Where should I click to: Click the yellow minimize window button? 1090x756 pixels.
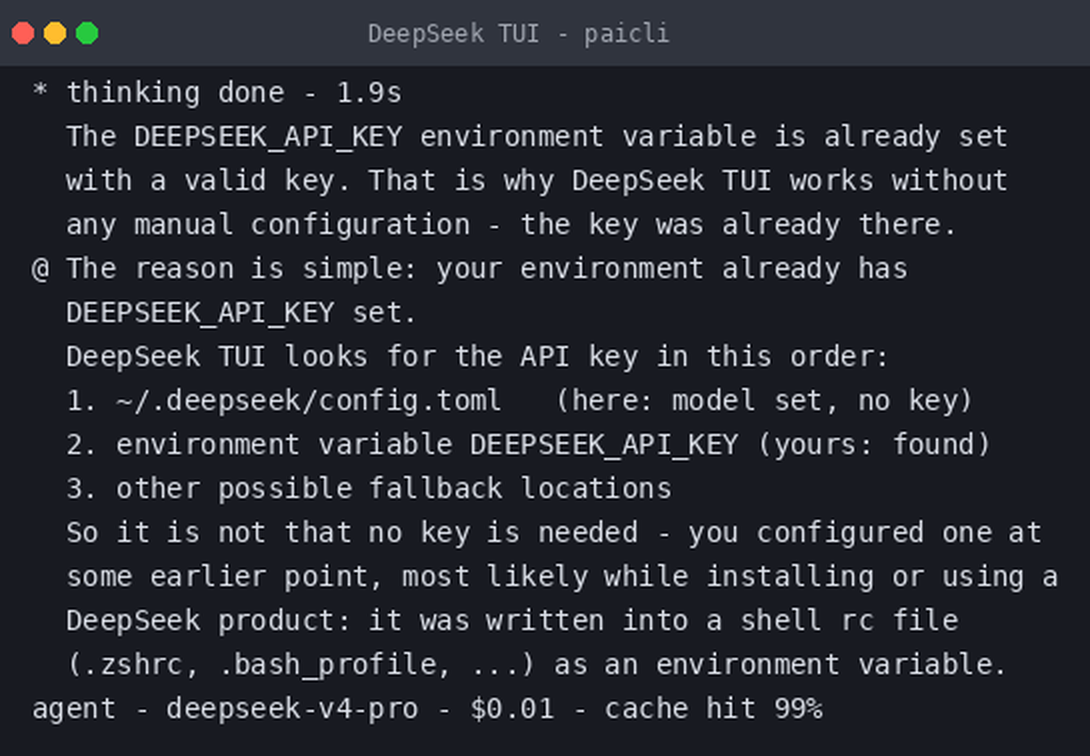coord(55,33)
